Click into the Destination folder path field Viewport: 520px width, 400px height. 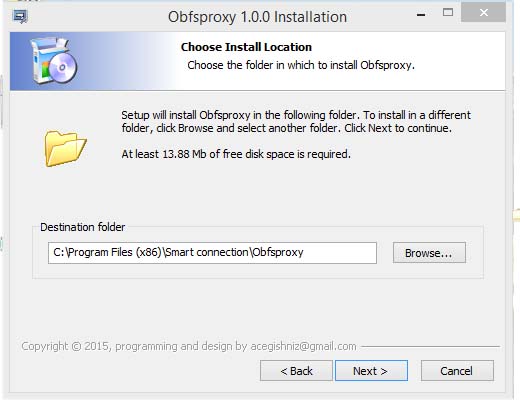pyautogui.click(x=212, y=253)
